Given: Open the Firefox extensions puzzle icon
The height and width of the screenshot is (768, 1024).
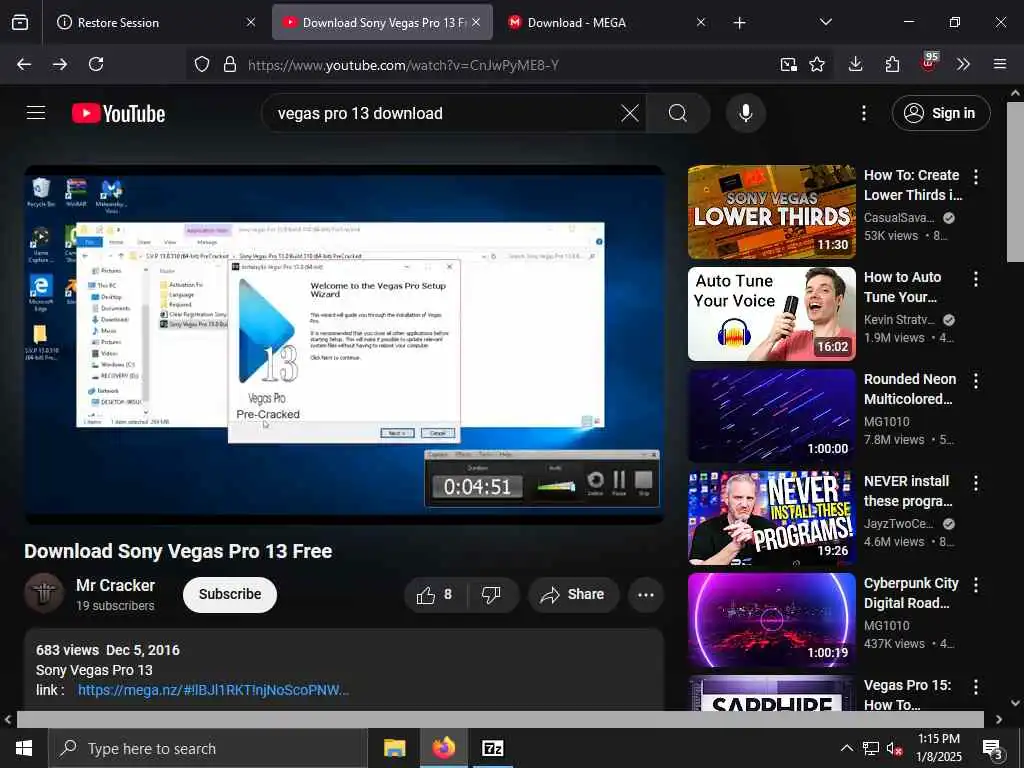Looking at the screenshot, I should [x=892, y=64].
